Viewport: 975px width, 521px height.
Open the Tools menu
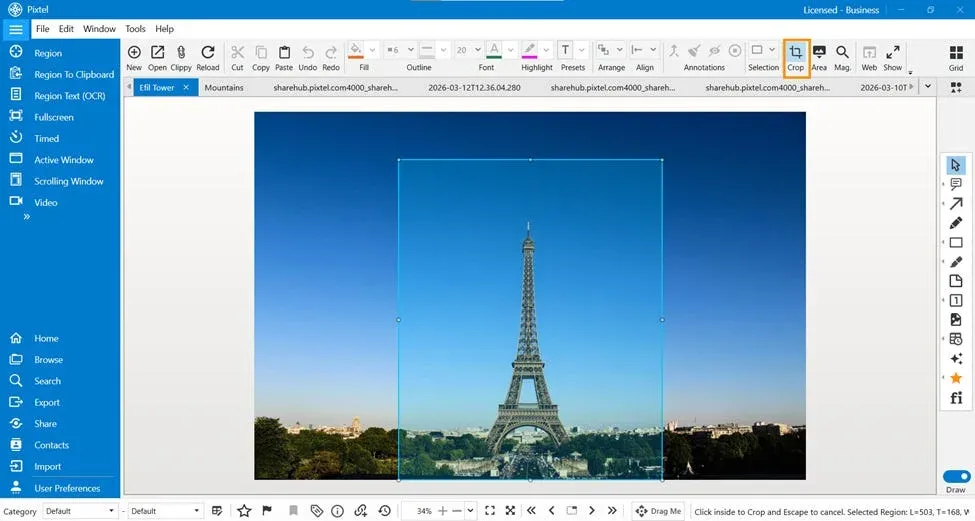135,29
